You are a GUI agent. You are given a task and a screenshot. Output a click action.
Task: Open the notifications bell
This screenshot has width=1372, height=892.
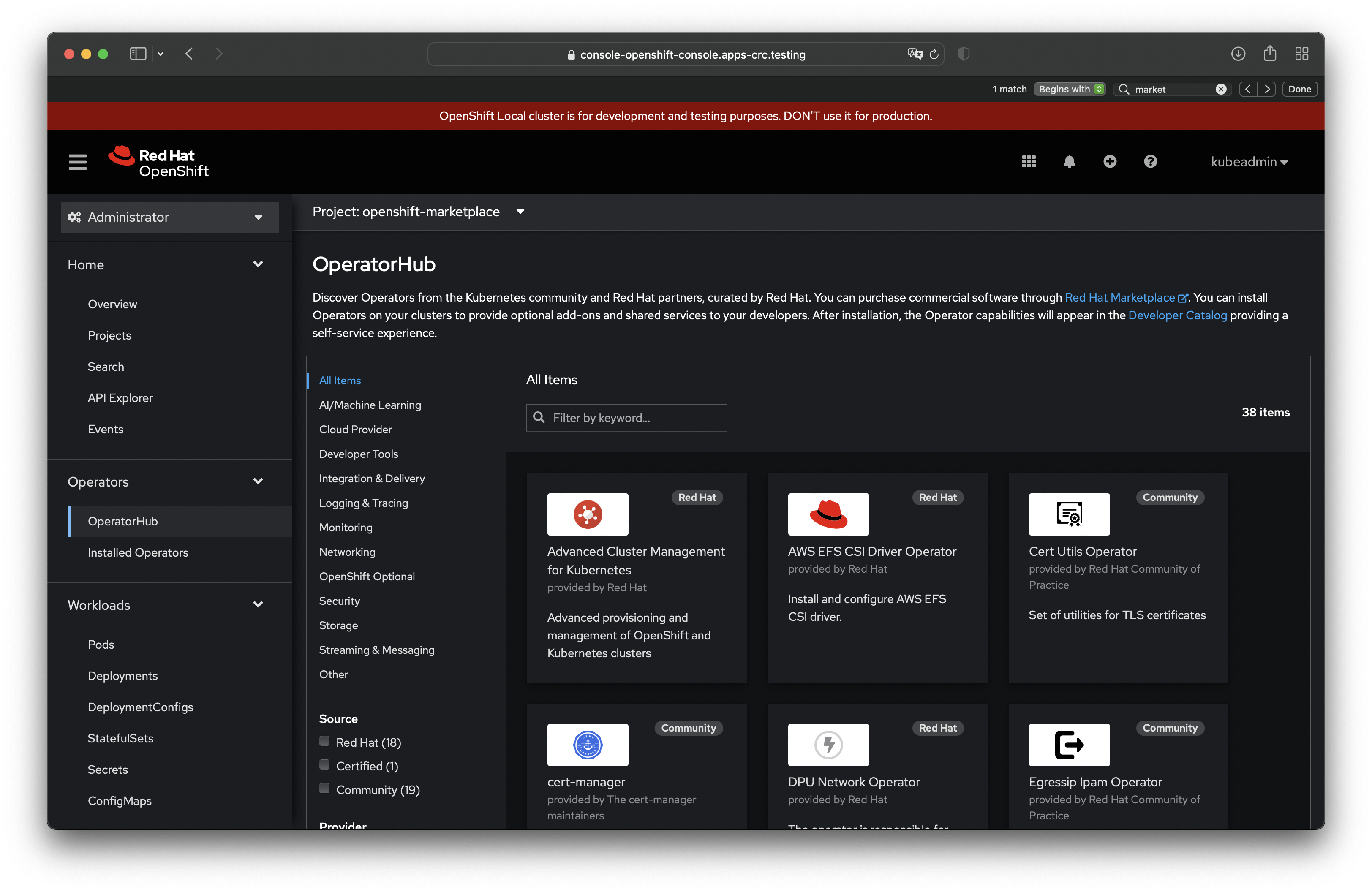pyautogui.click(x=1070, y=162)
